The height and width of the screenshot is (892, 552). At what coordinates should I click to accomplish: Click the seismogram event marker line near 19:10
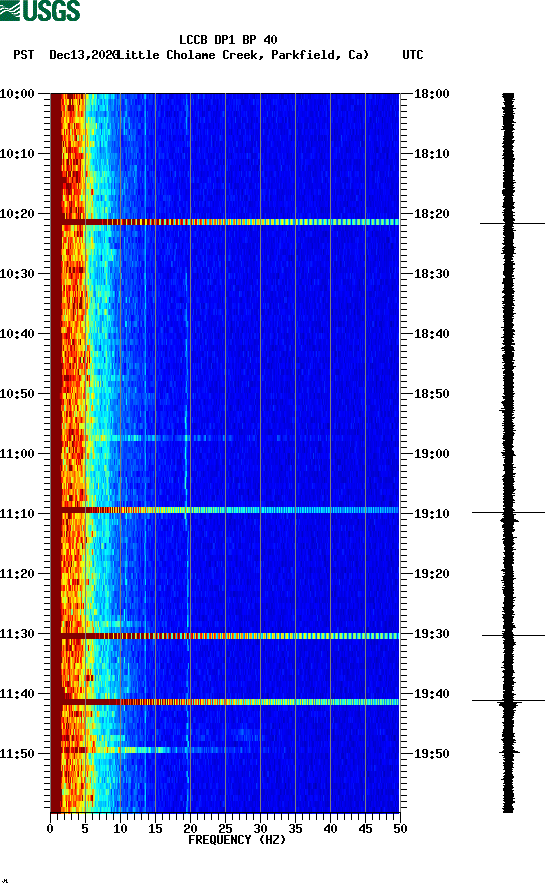tap(508, 513)
